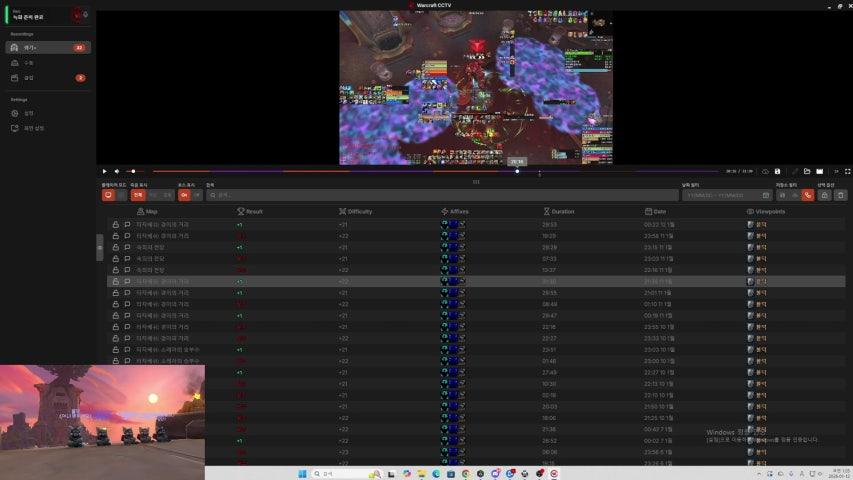
Task: Click the grip handle between video and table
Action: coord(476,182)
